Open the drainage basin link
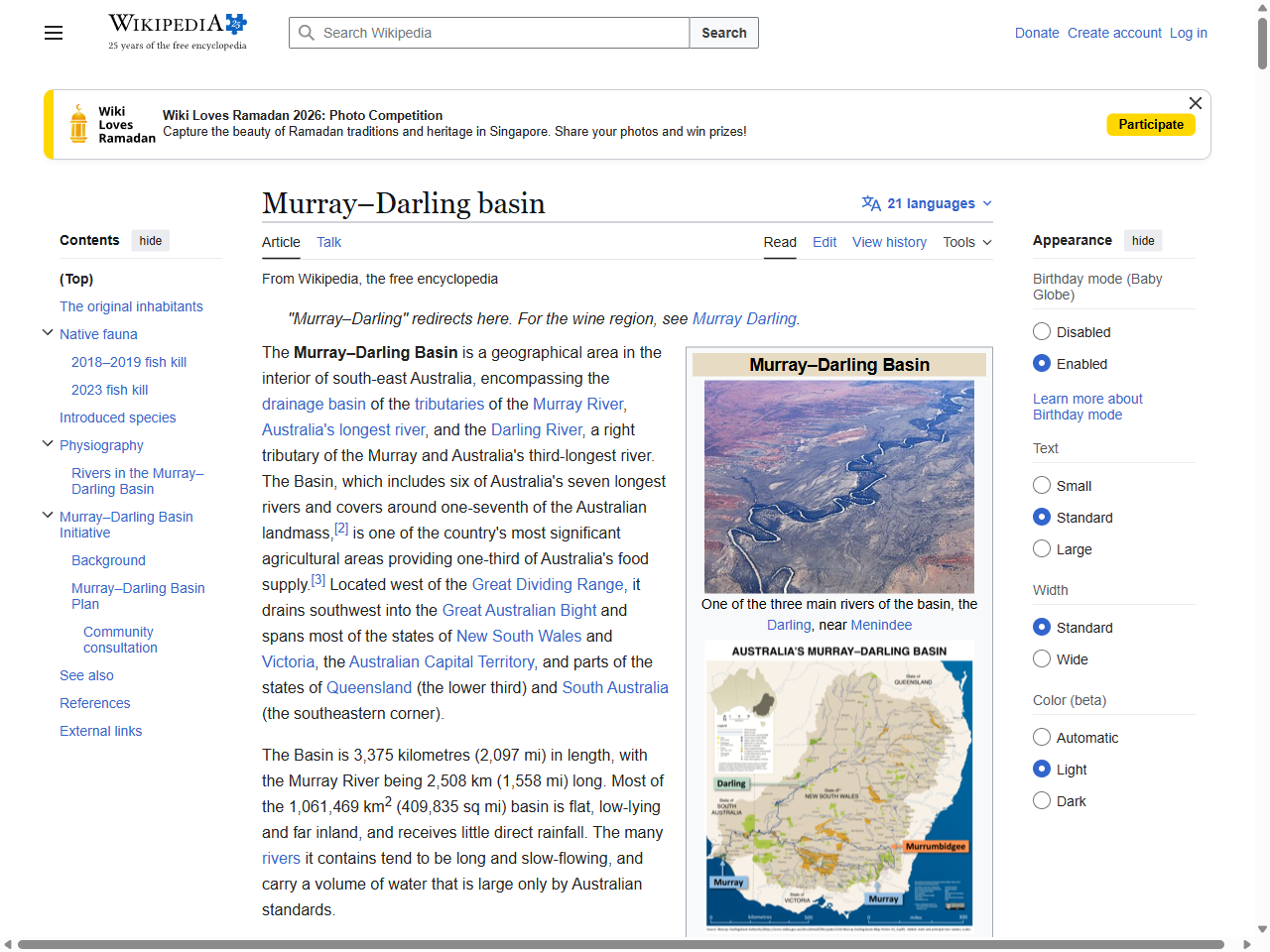Image resolution: width=1270 pixels, height=952 pixels. click(x=314, y=404)
